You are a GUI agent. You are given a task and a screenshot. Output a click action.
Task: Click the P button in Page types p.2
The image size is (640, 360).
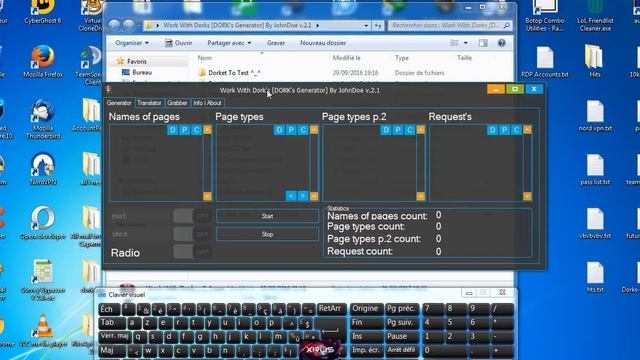coord(398,130)
